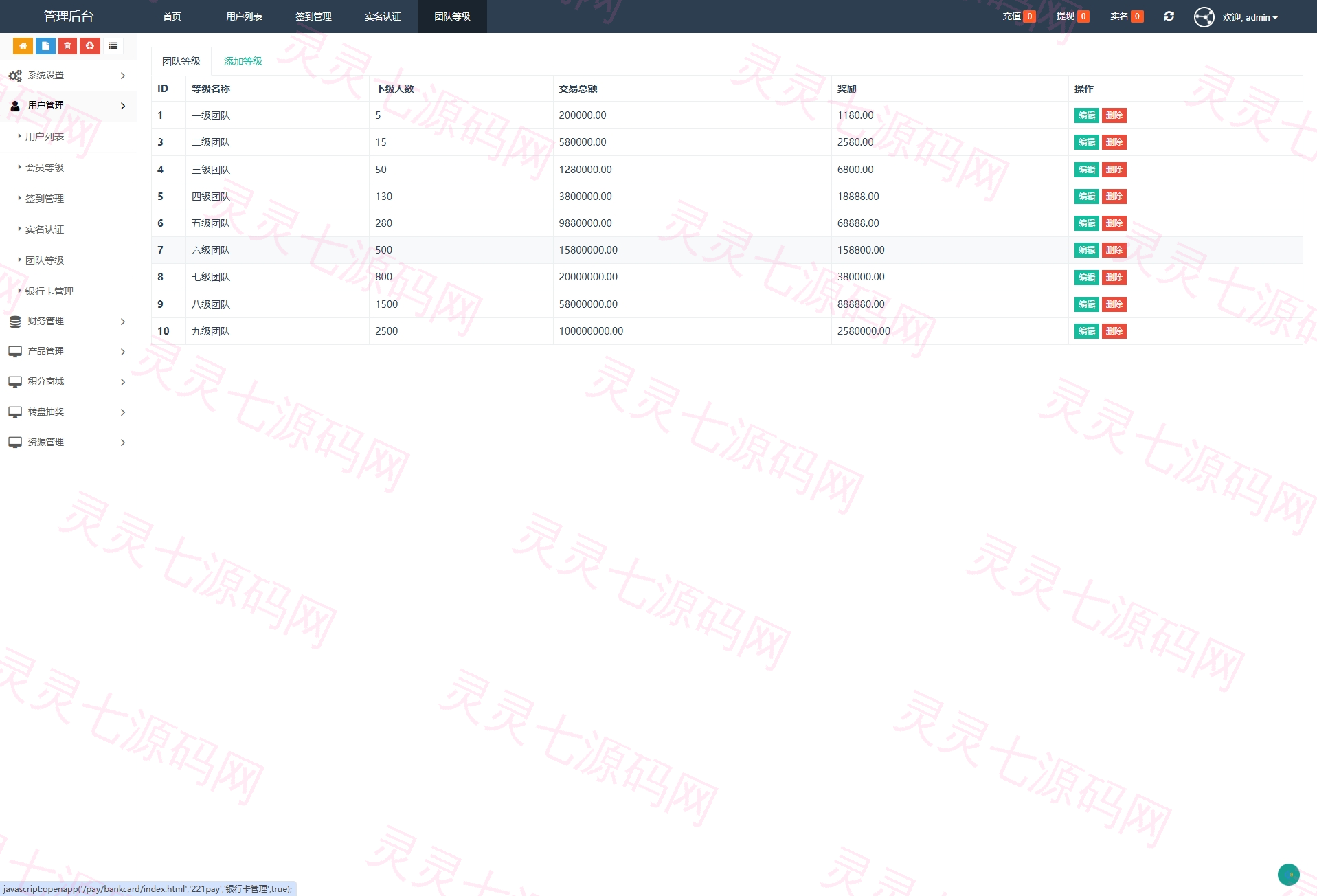Viewport: 1317px width, 896px height.
Task: Open 实名认证 in top navigation
Action: [383, 16]
